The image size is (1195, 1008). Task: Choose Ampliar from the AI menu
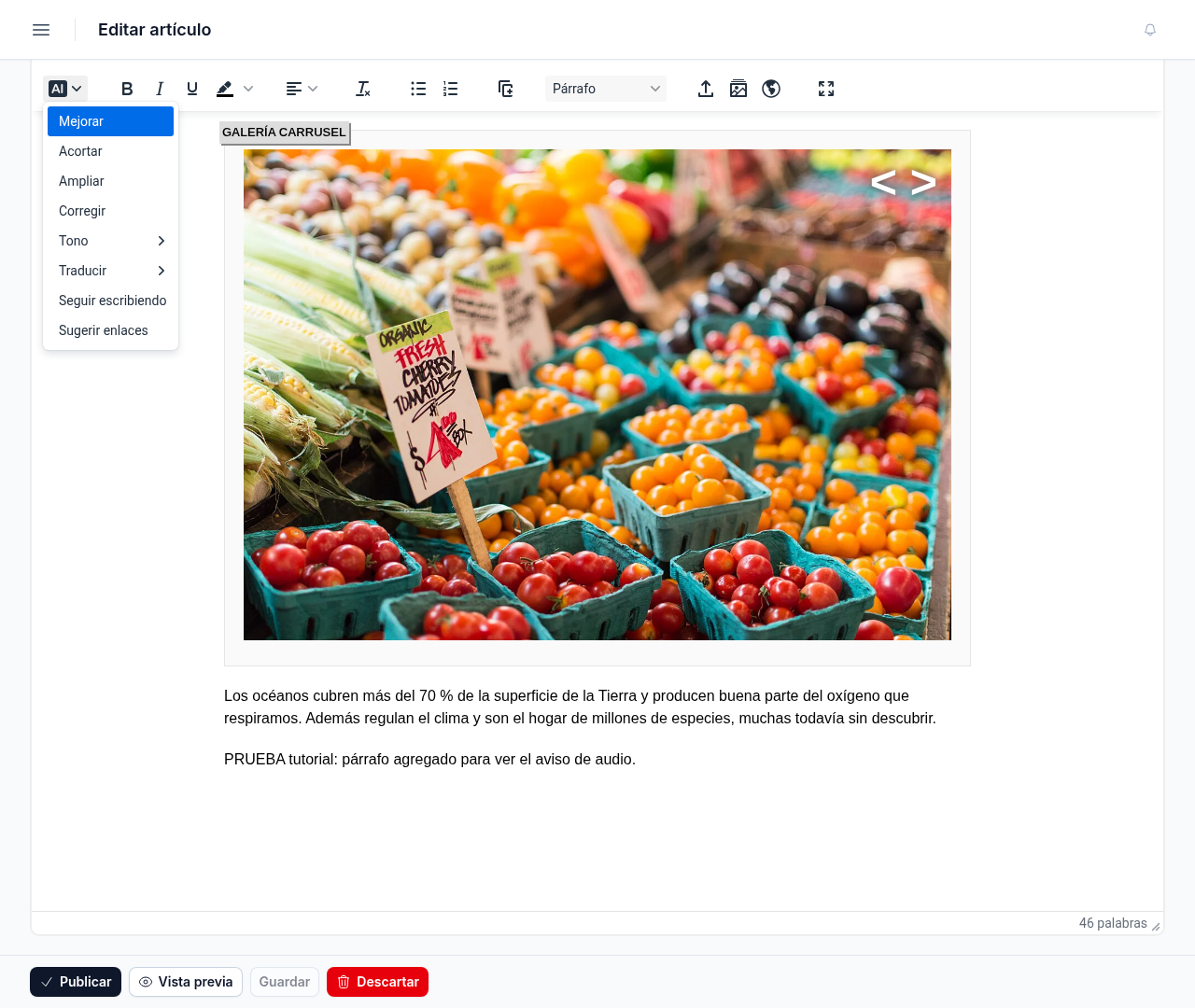(x=110, y=181)
